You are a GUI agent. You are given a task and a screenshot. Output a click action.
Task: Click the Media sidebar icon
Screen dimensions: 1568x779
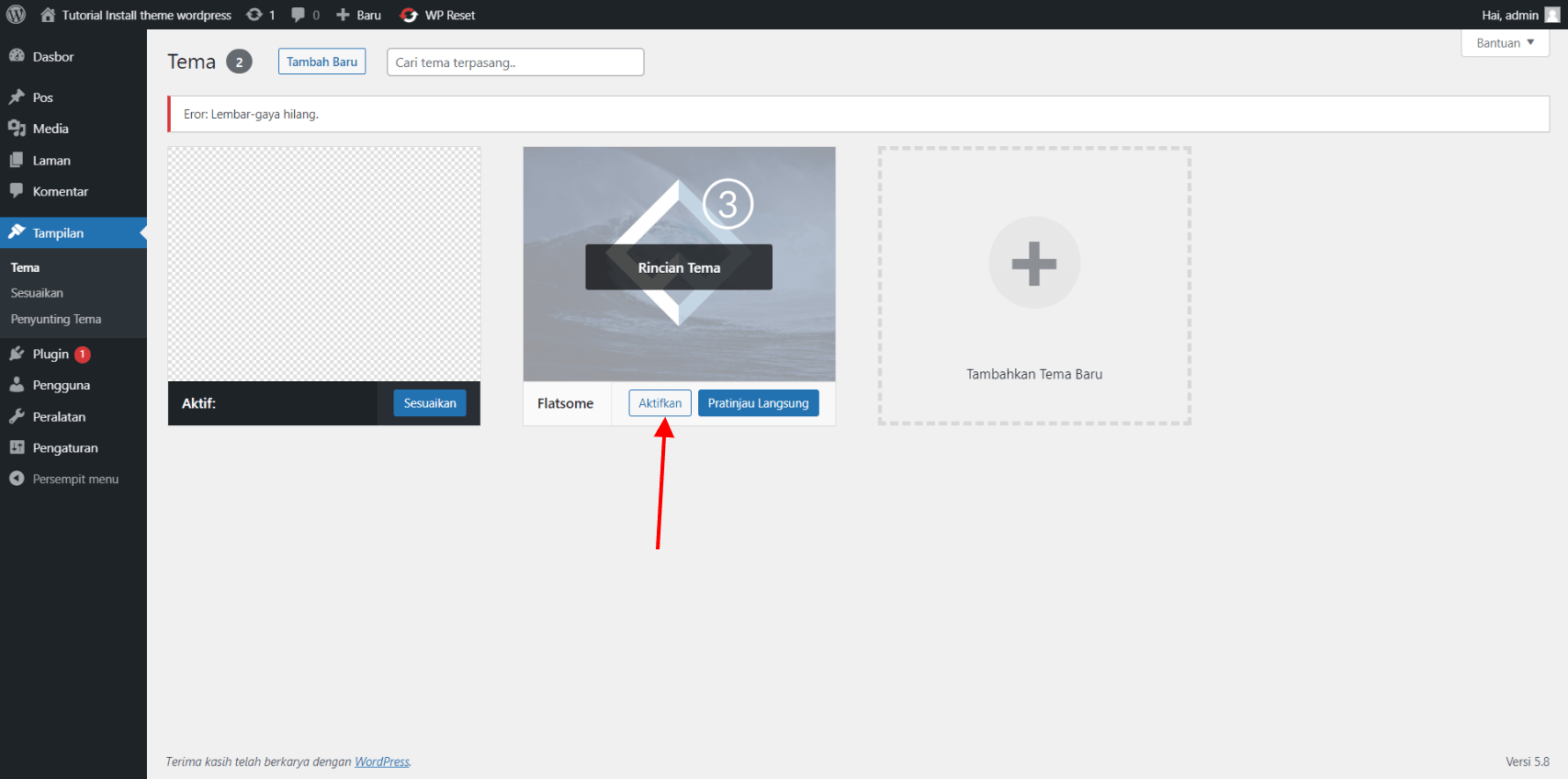point(17,129)
